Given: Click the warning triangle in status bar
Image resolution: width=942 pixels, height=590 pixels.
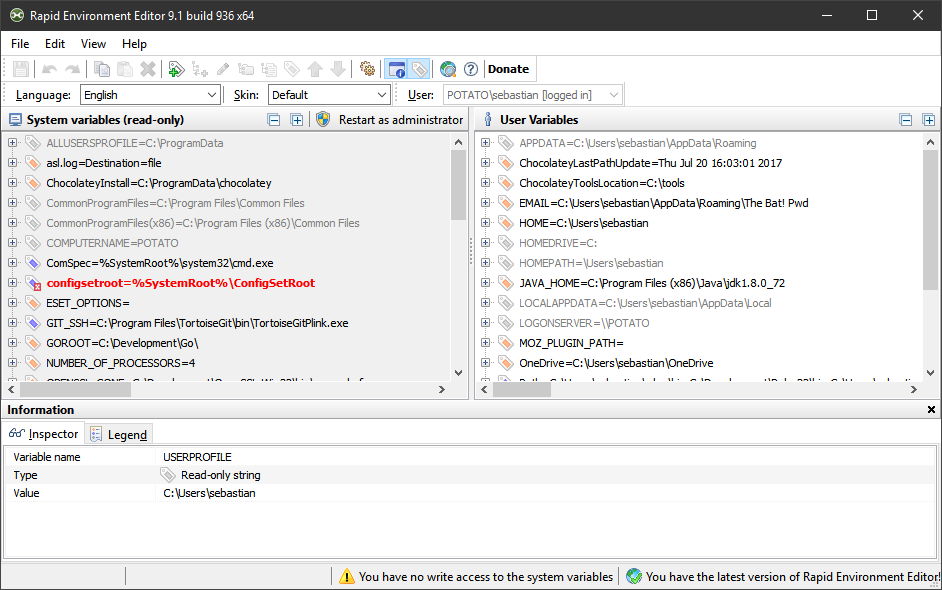Looking at the screenshot, I should tap(347, 577).
